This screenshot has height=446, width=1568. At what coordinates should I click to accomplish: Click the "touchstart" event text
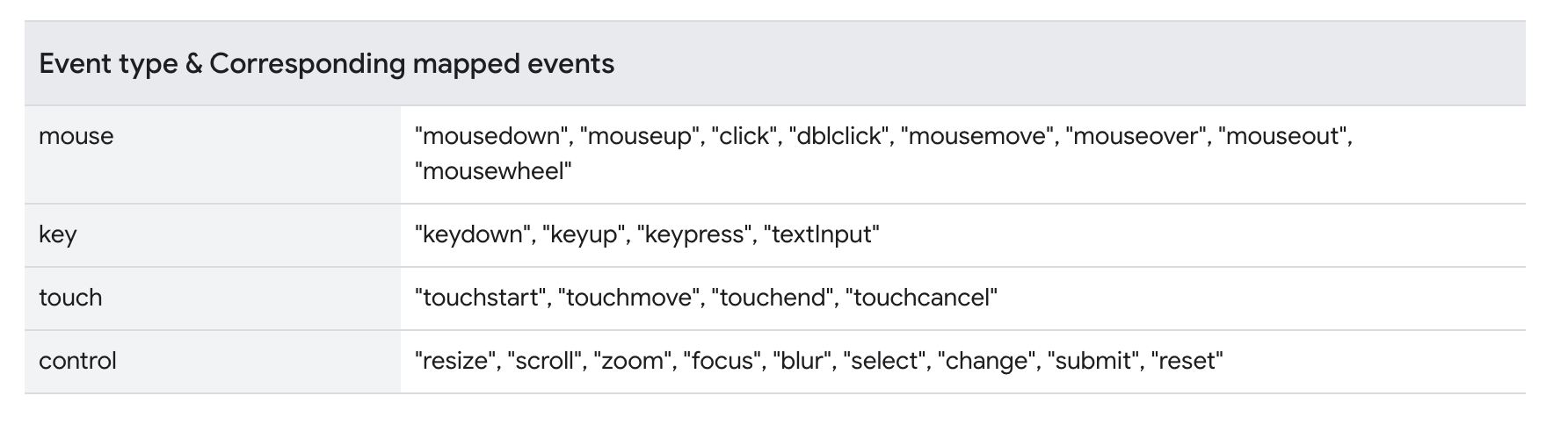click(x=481, y=298)
